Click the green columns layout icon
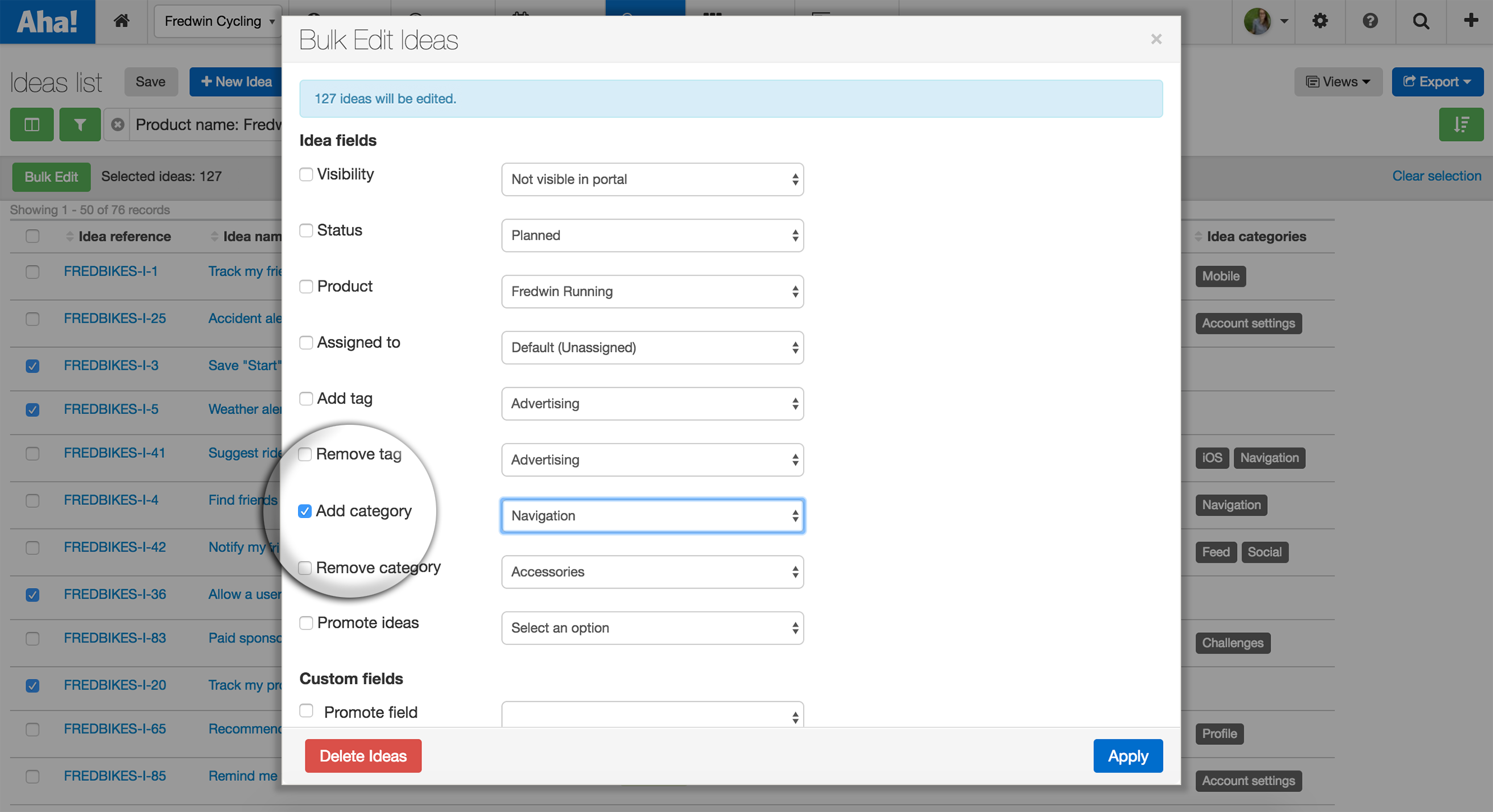The image size is (1493, 812). 32,124
